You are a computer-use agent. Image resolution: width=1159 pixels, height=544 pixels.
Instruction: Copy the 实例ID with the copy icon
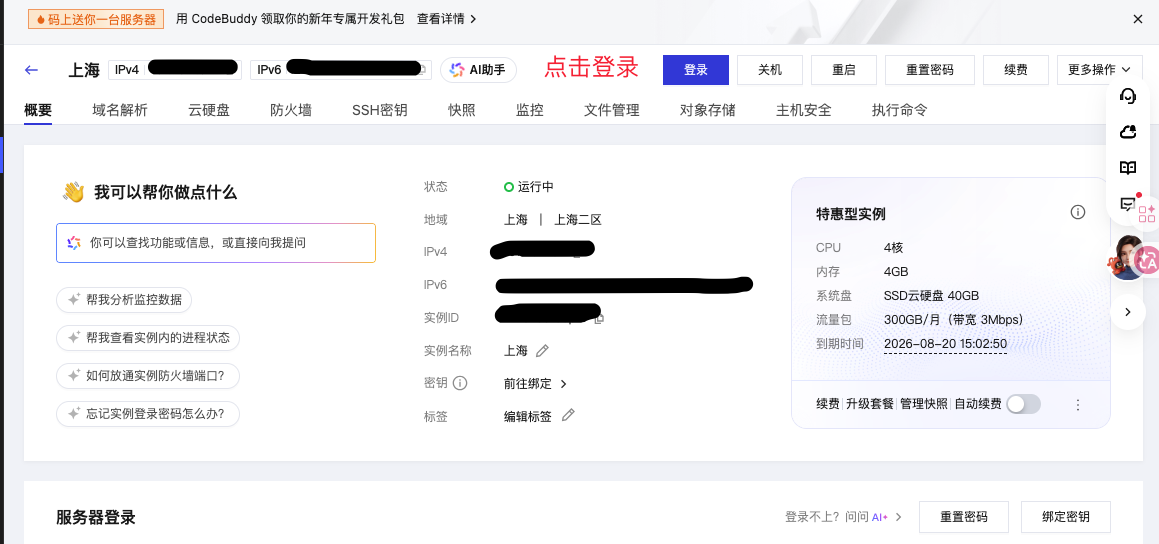coord(599,319)
